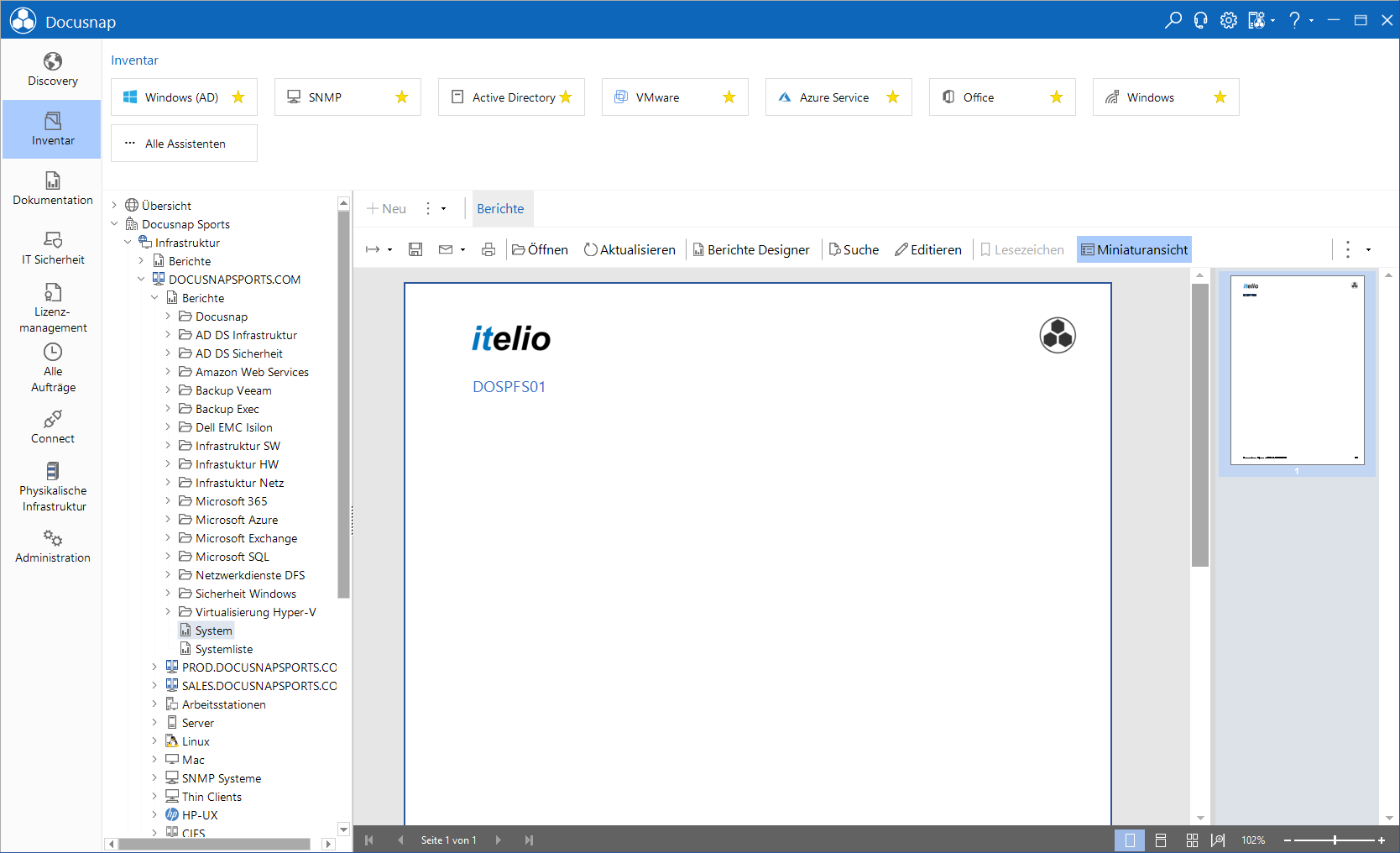Image resolution: width=1400 pixels, height=853 pixels.
Task: Jump to the last report page
Action: 529,840
